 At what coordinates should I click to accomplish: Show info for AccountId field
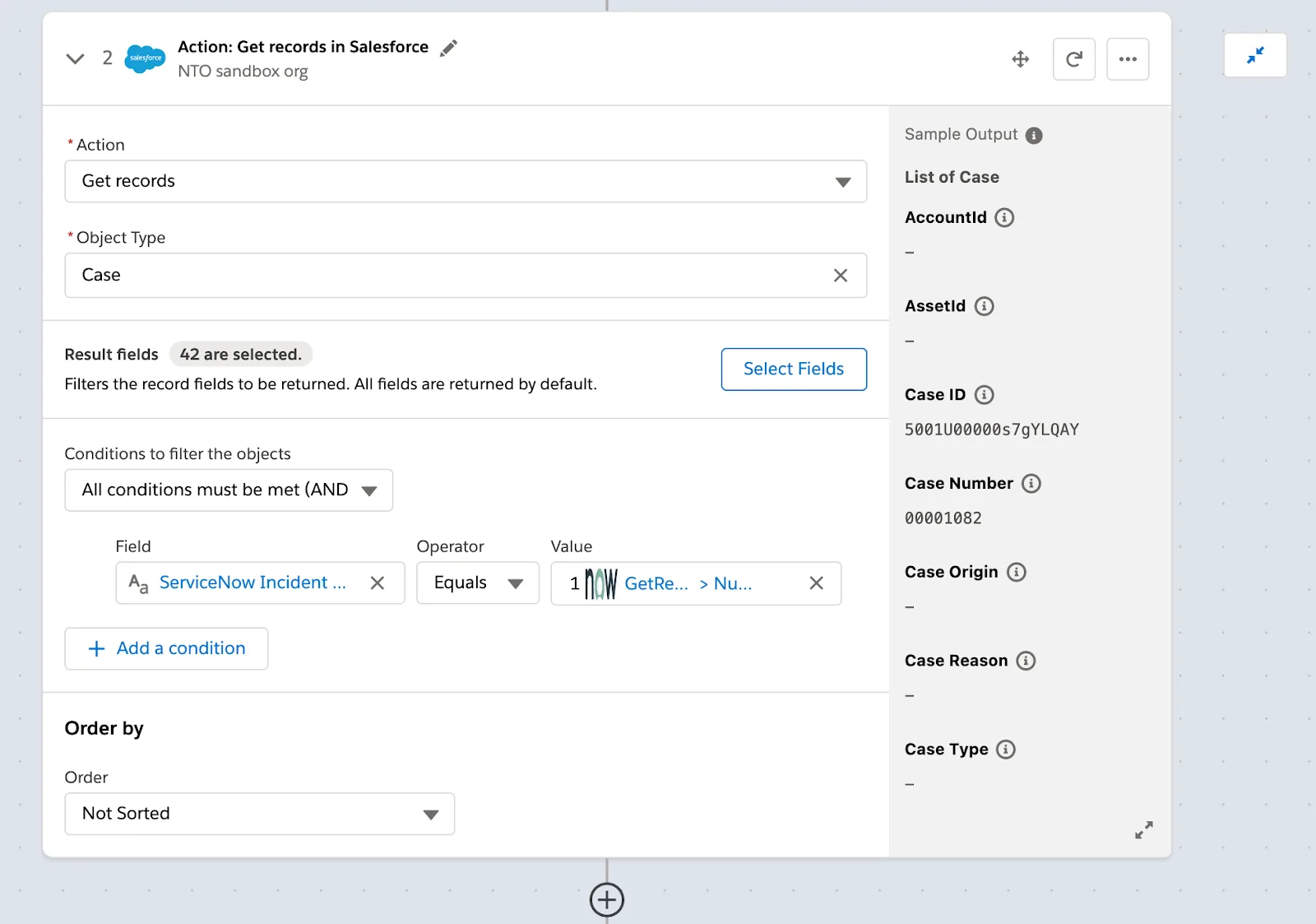point(1004,218)
